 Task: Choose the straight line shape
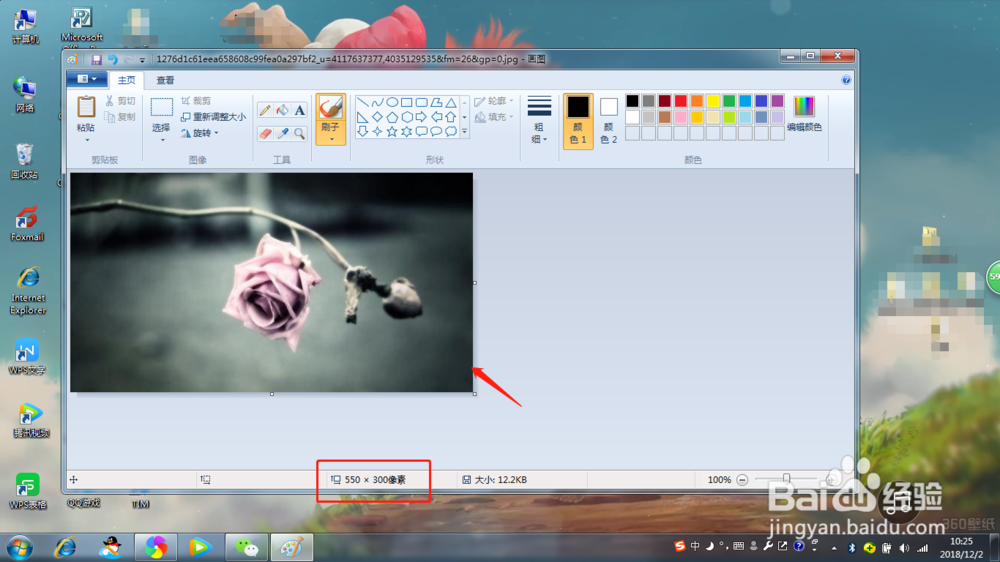(x=362, y=102)
